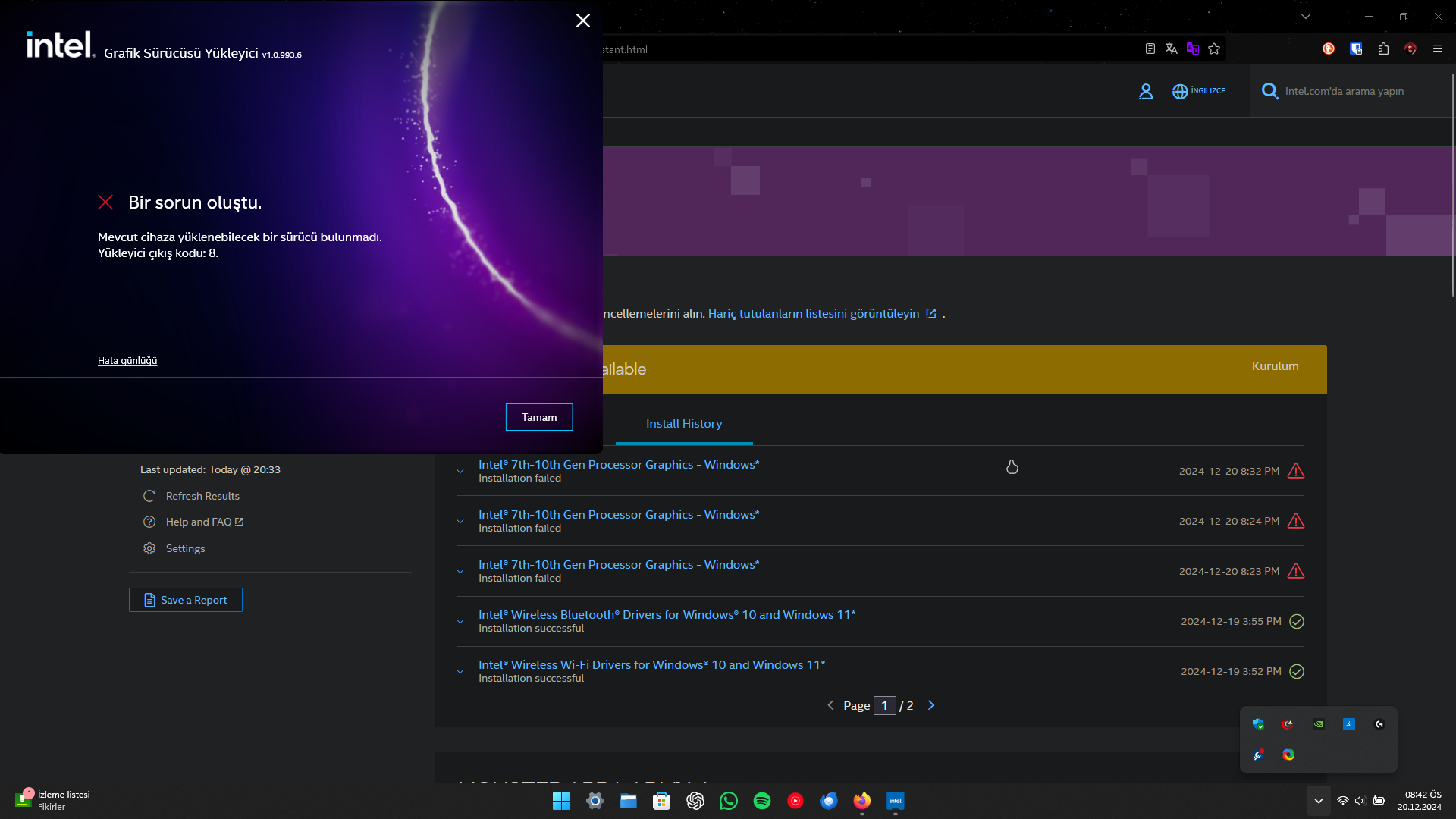Click the page number input field
1456x819 pixels.
tap(884, 705)
